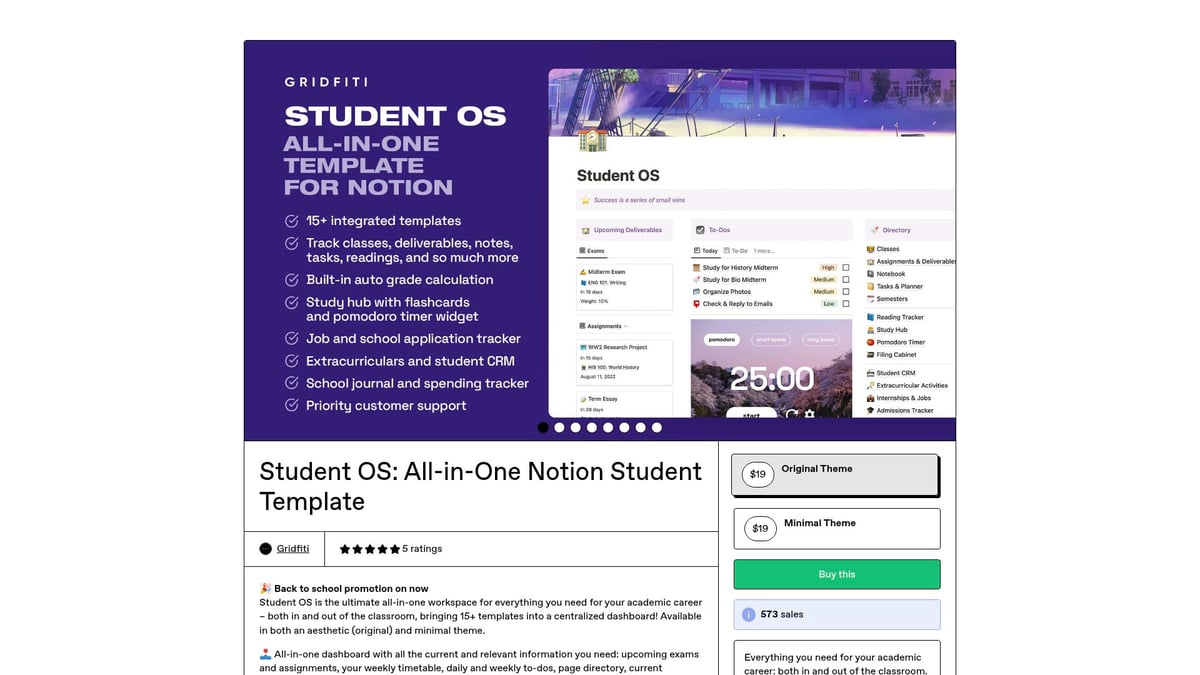Open Study Hub in the Directory
Image resolution: width=1200 pixels, height=675 pixels.
(x=893, y=330)
